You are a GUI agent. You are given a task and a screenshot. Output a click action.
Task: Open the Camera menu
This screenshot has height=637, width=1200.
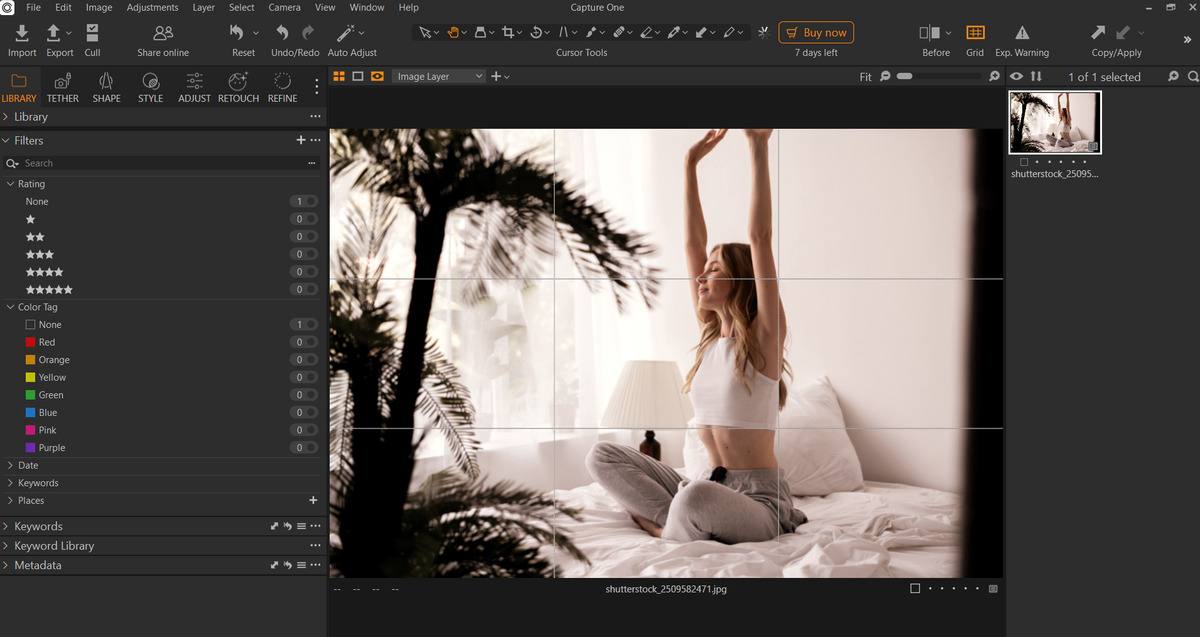[x=284, y=7]
